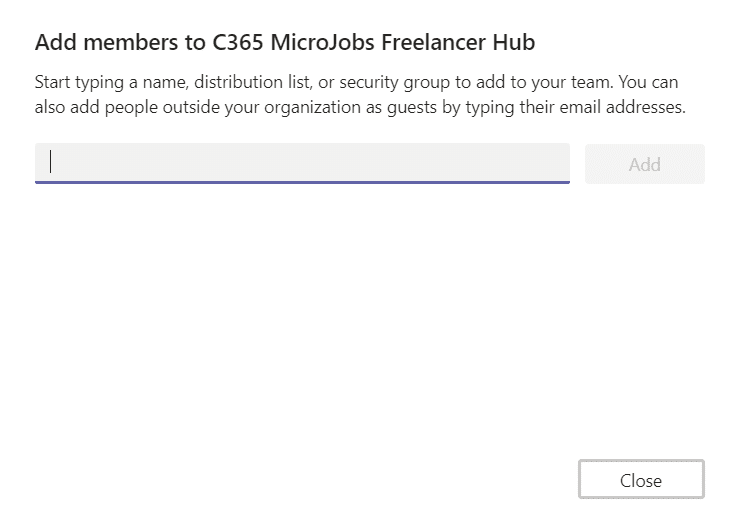The height and width of the screenshot is (528, 740).
Task: Click the description text about guests
Action: click(x=360, y=107)
